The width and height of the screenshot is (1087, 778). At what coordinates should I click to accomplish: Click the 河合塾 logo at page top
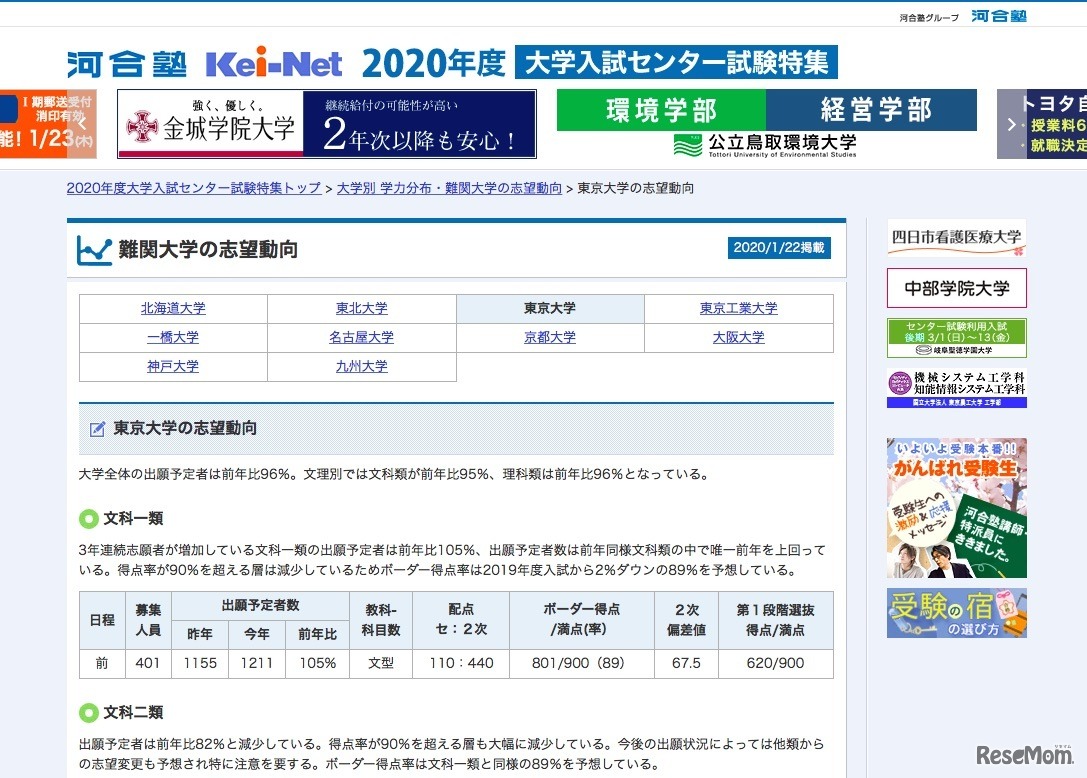click(125, 60)
